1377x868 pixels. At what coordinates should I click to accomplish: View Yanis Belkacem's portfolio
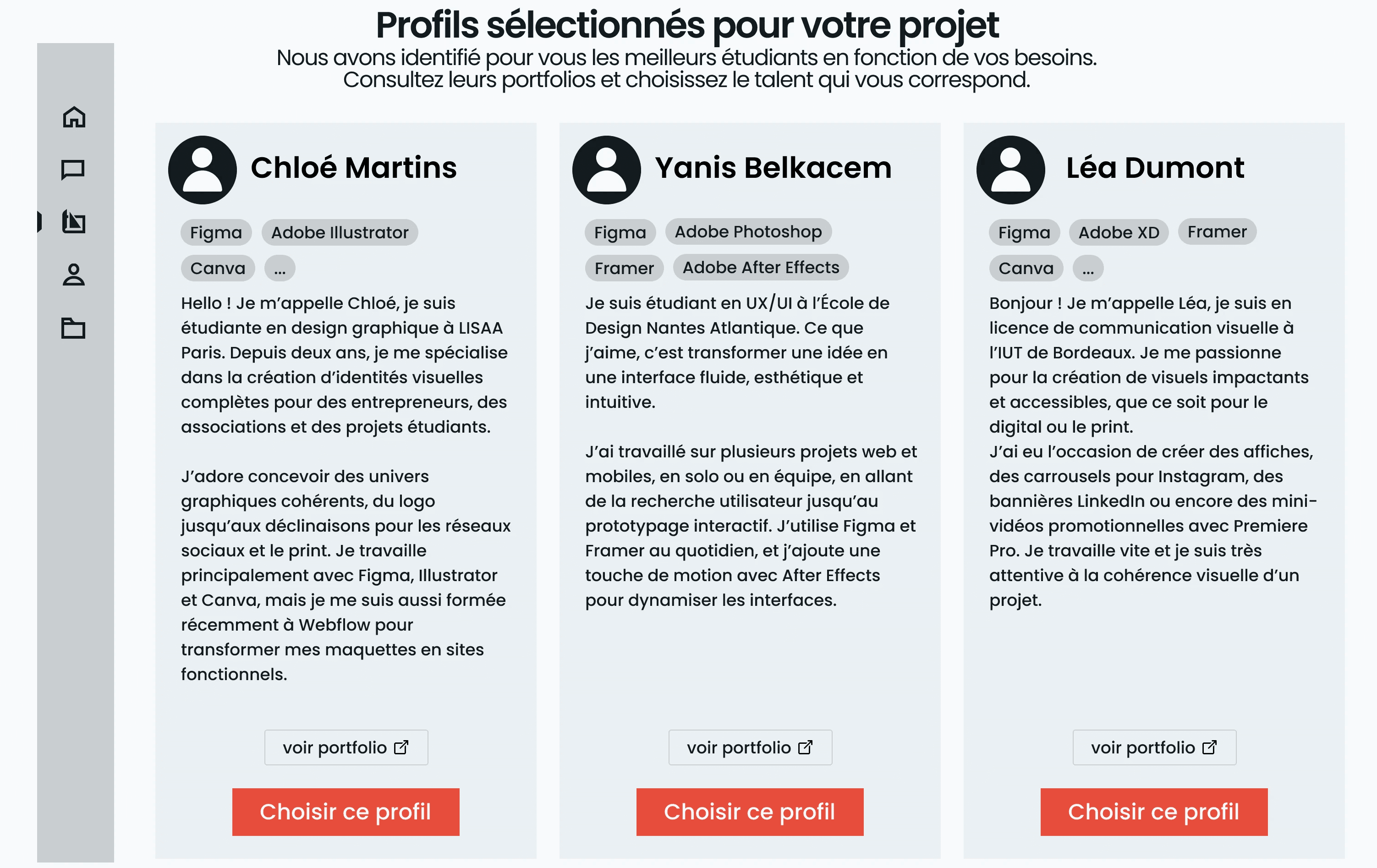(x=750, y=747)
